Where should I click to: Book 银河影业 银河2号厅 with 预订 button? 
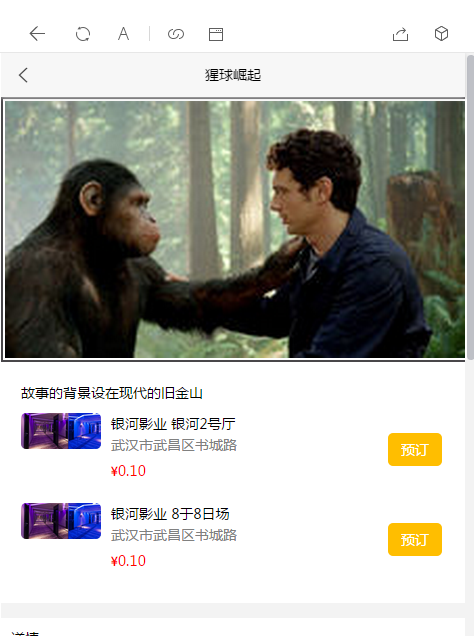(x=415, y=449)
